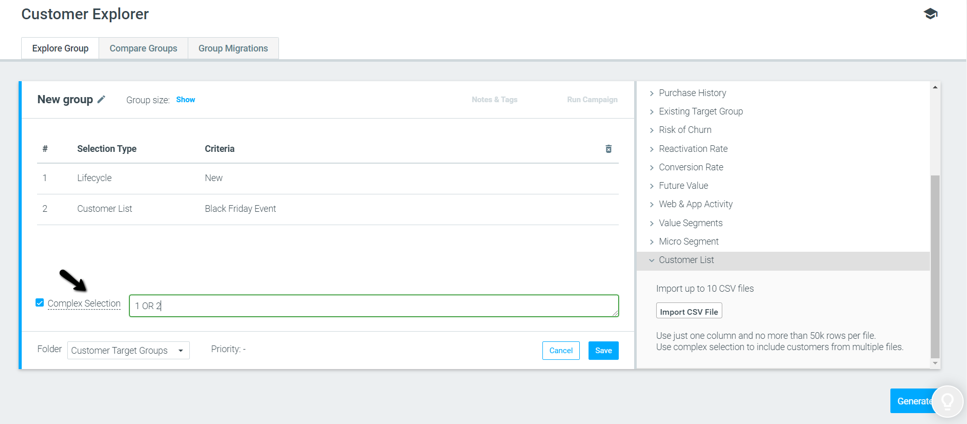This screenshot has width=967, height=424.
Task: Delete all criteria with trash icon
Action: [609, 149]
